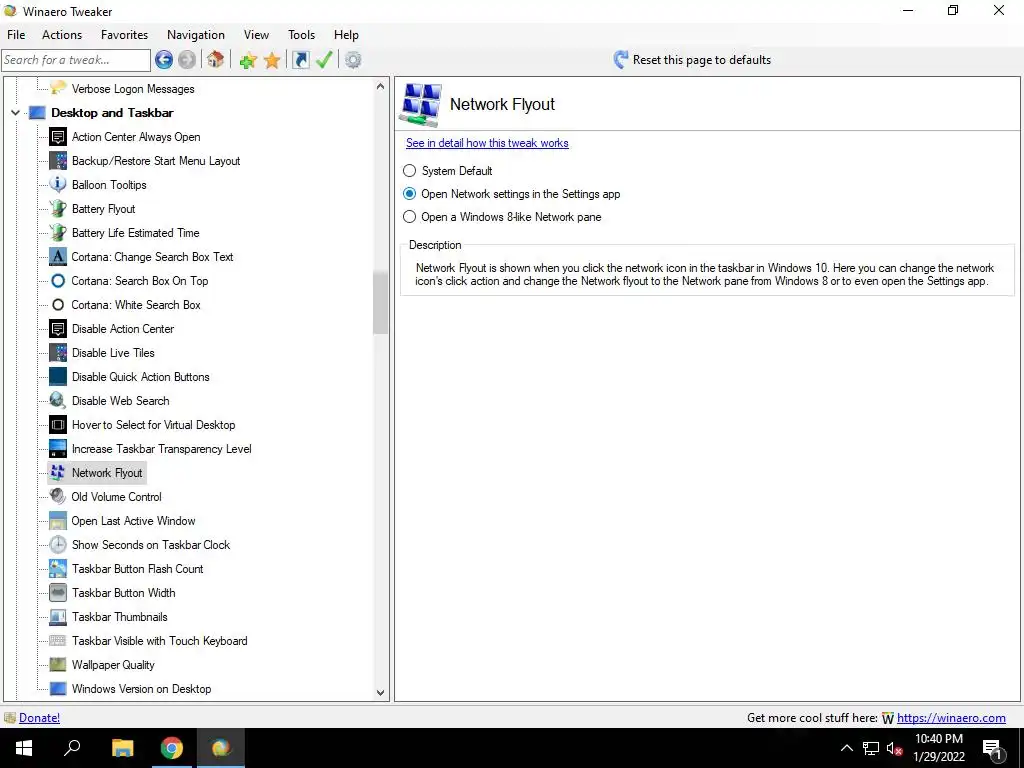
Task: Click the tree scrollbar up arrow
Action: coord(381,86)
